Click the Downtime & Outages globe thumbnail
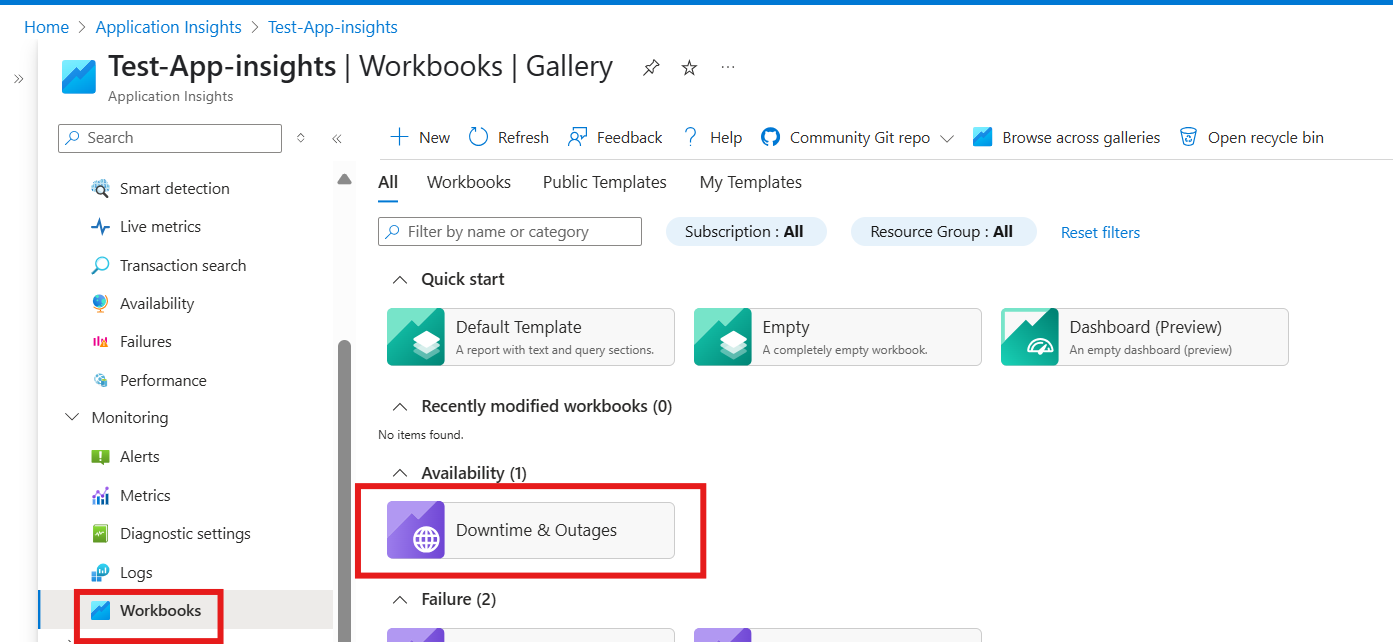This screenshot has height=644, width=1393. tap(416, 530)
